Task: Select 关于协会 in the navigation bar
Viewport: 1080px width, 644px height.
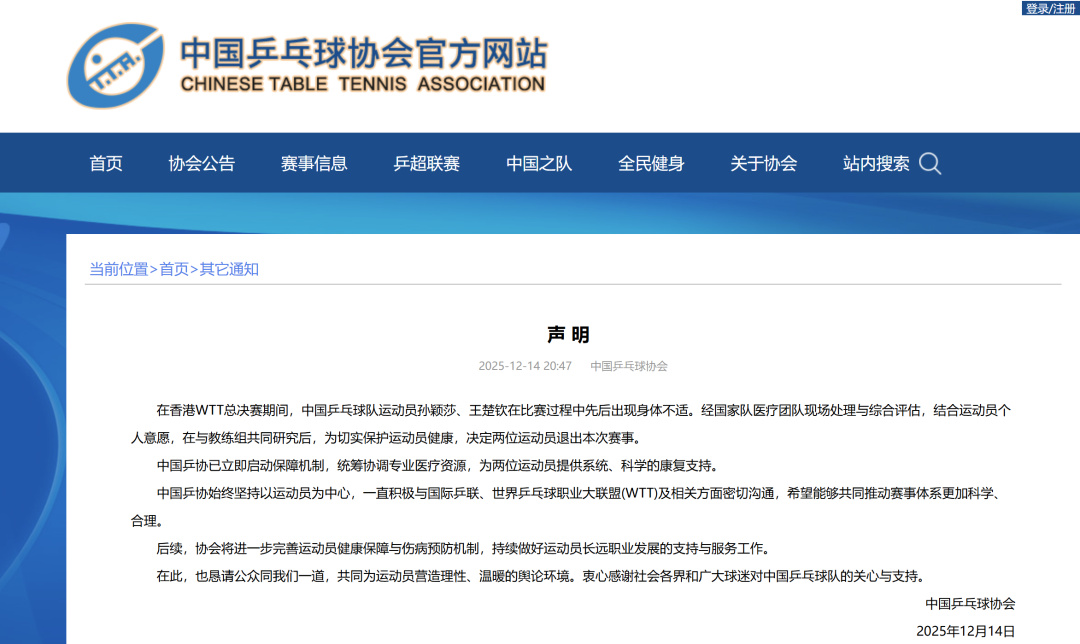Action: [x=763, y=164]
